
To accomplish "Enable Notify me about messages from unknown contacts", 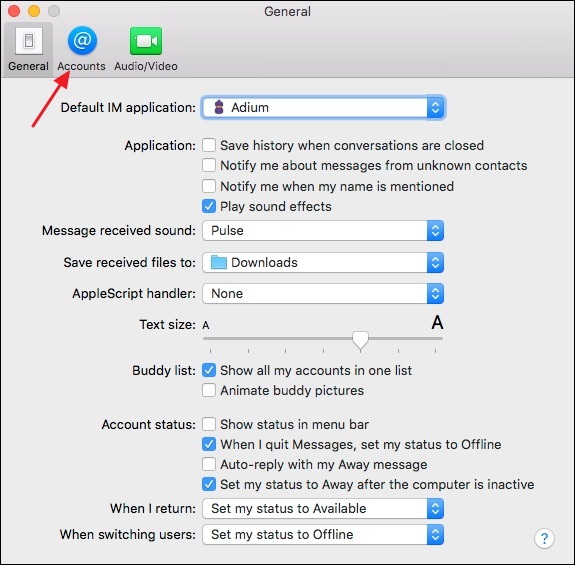I will tap(209, 165).
